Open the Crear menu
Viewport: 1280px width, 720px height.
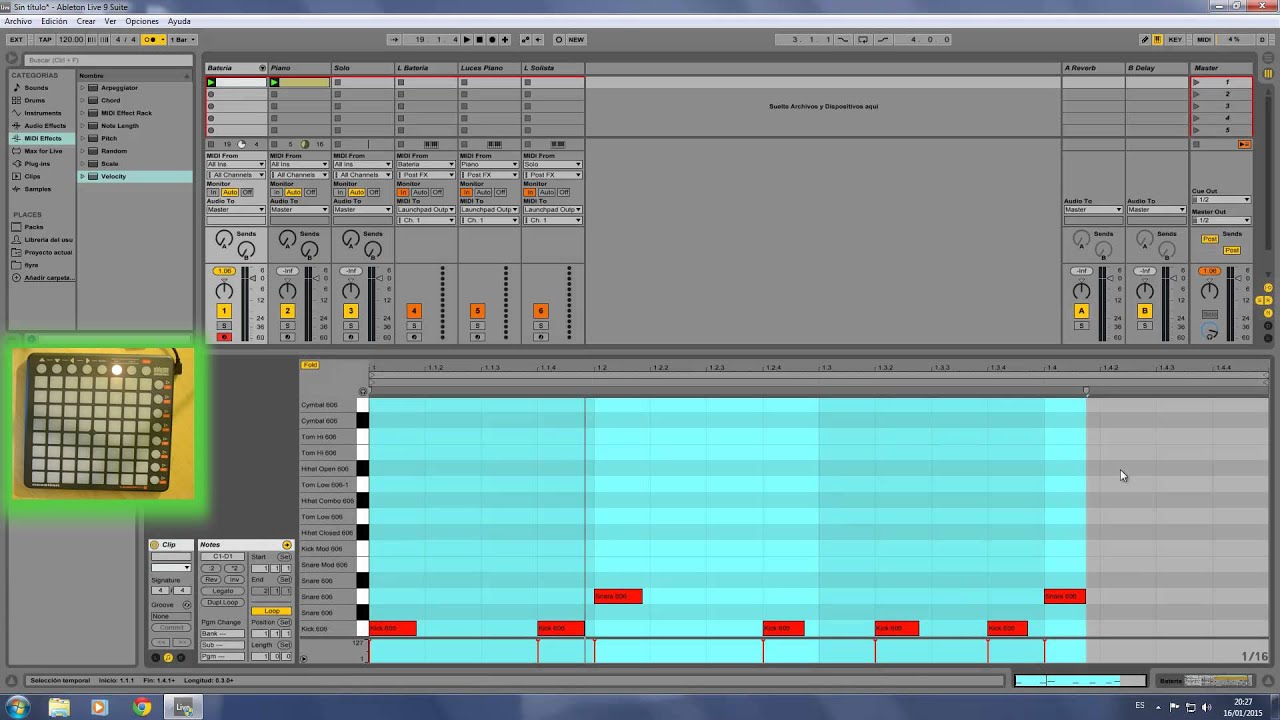pos(86,21)
